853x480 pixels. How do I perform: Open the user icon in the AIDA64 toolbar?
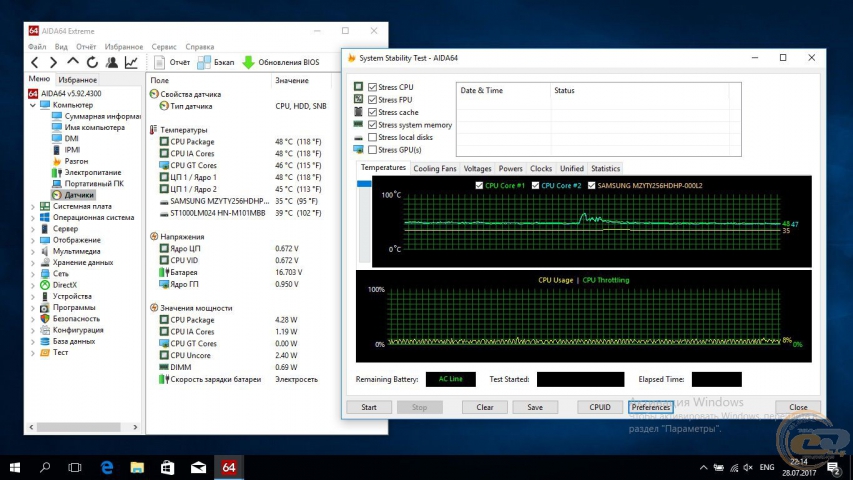(x=112, y=63)
